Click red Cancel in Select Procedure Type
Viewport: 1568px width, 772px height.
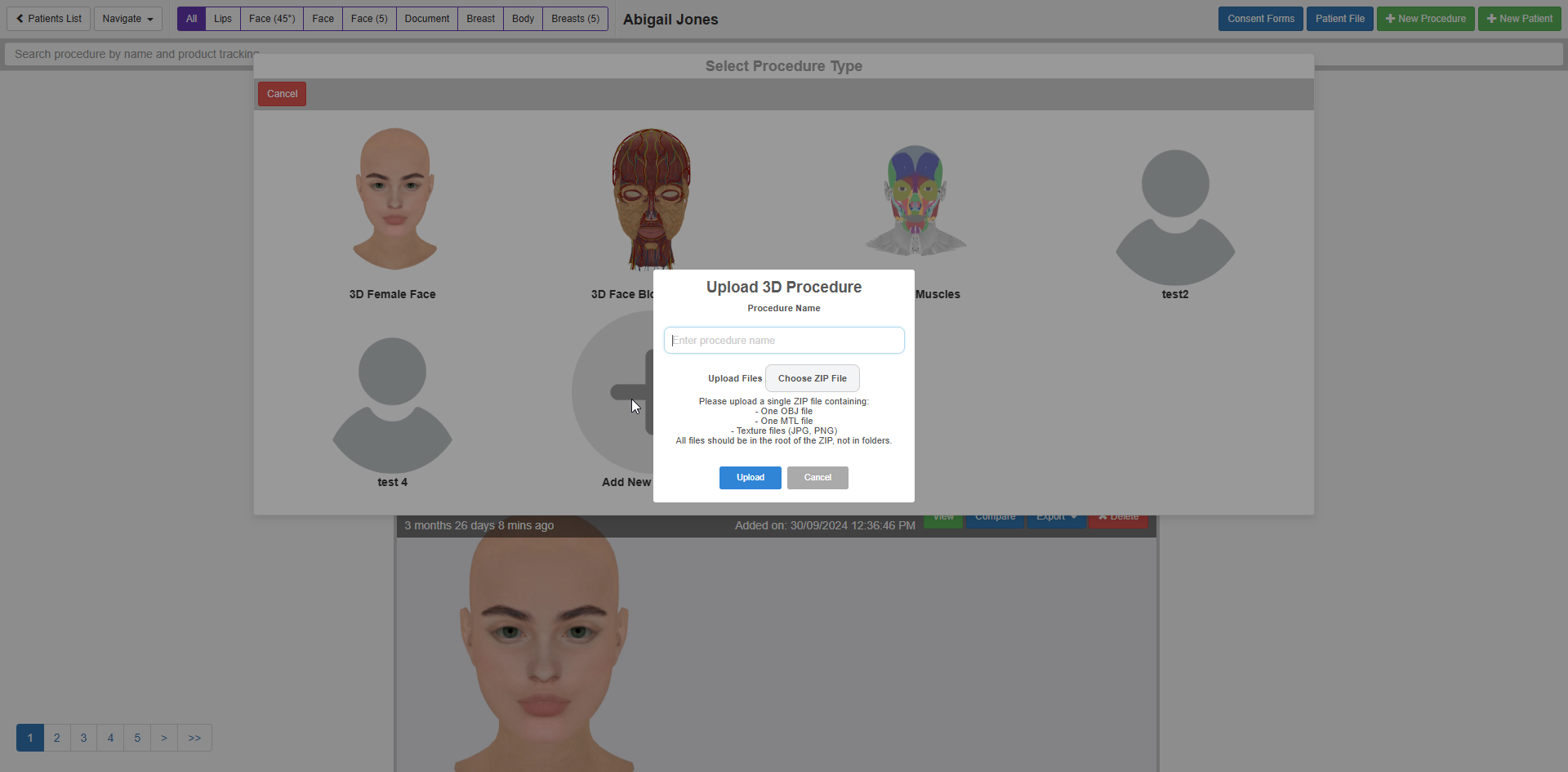(282, 94)
